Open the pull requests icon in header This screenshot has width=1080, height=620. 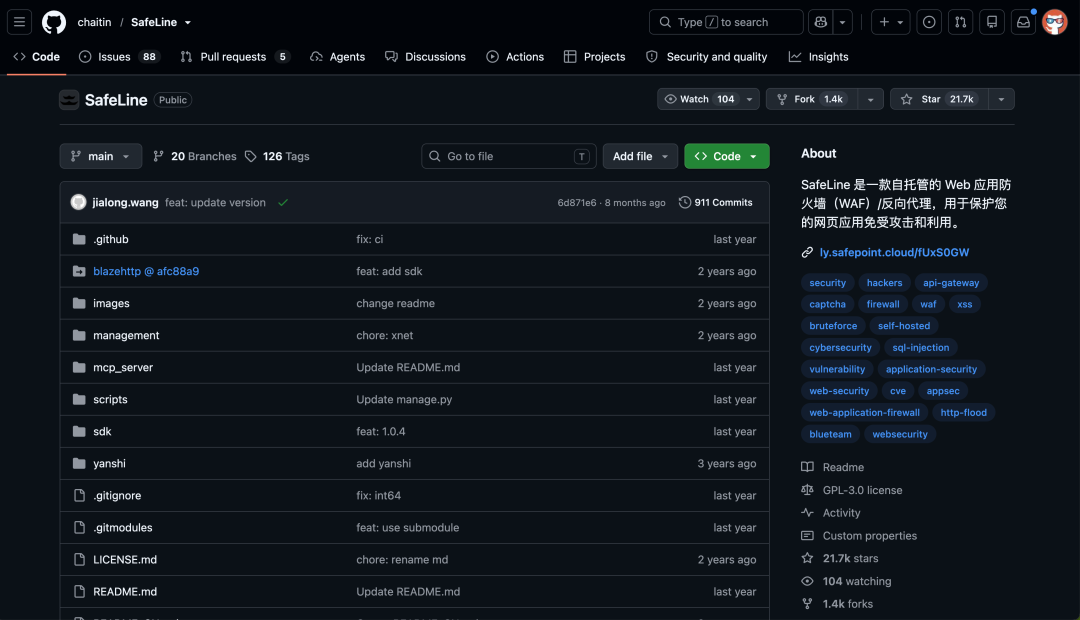[960, 22]
